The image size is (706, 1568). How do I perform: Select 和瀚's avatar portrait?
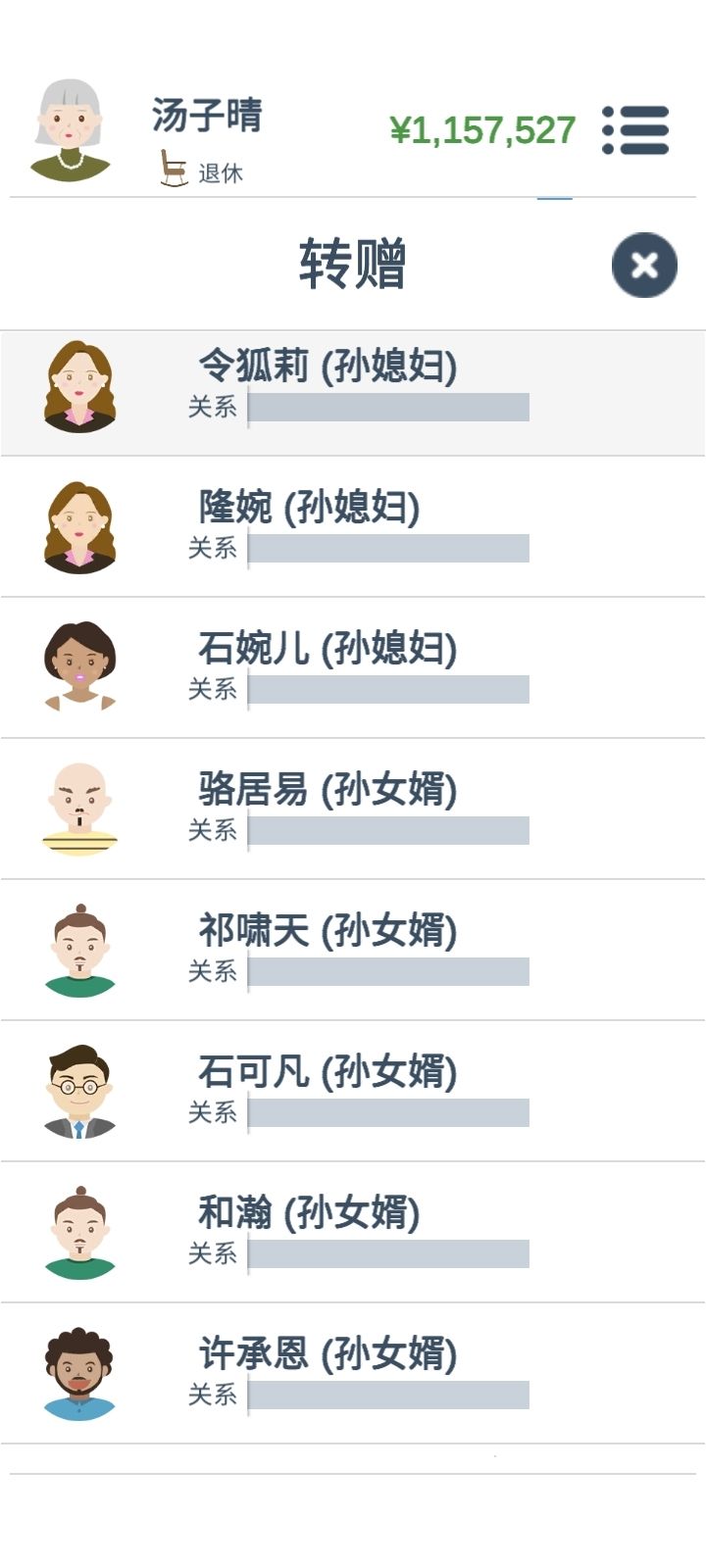pyautogui.click(x=79, y=1233)
